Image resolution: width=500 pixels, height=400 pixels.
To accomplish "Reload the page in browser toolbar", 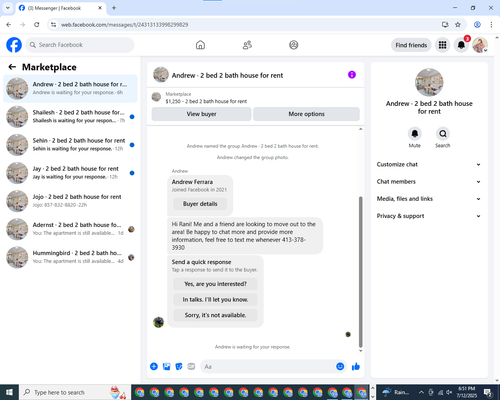I will click(x=37, y=25).
